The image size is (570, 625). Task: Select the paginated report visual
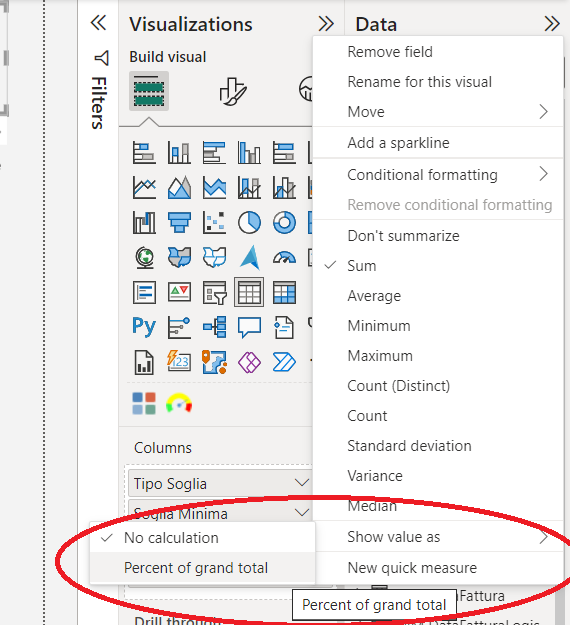click(x=144, y=362)
